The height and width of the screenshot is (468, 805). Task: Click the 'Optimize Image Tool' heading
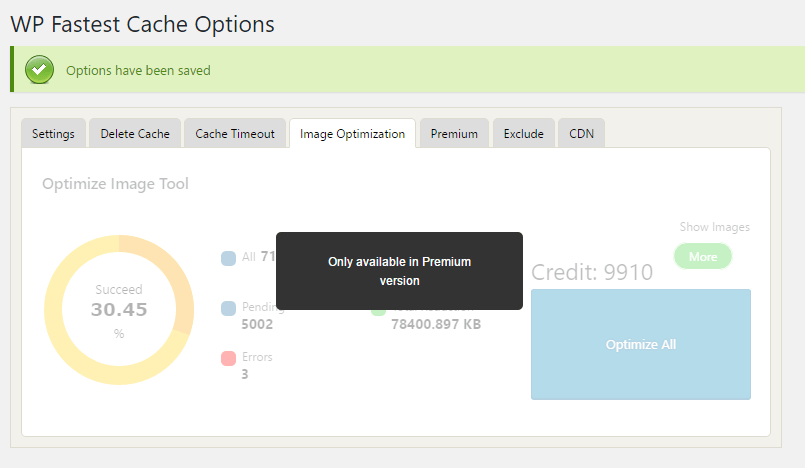tap(116, 184)
